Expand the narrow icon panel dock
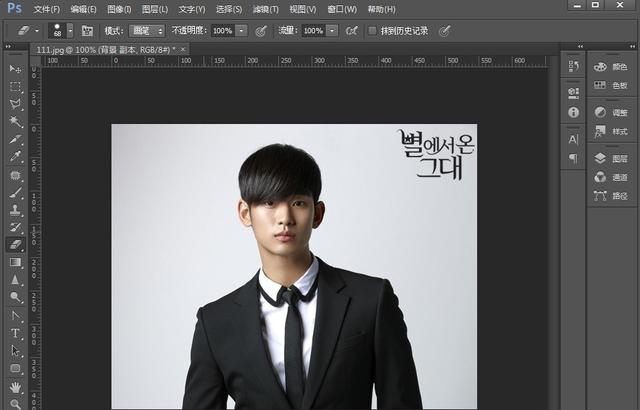The image size is (640, 410). tap(580, 47)
